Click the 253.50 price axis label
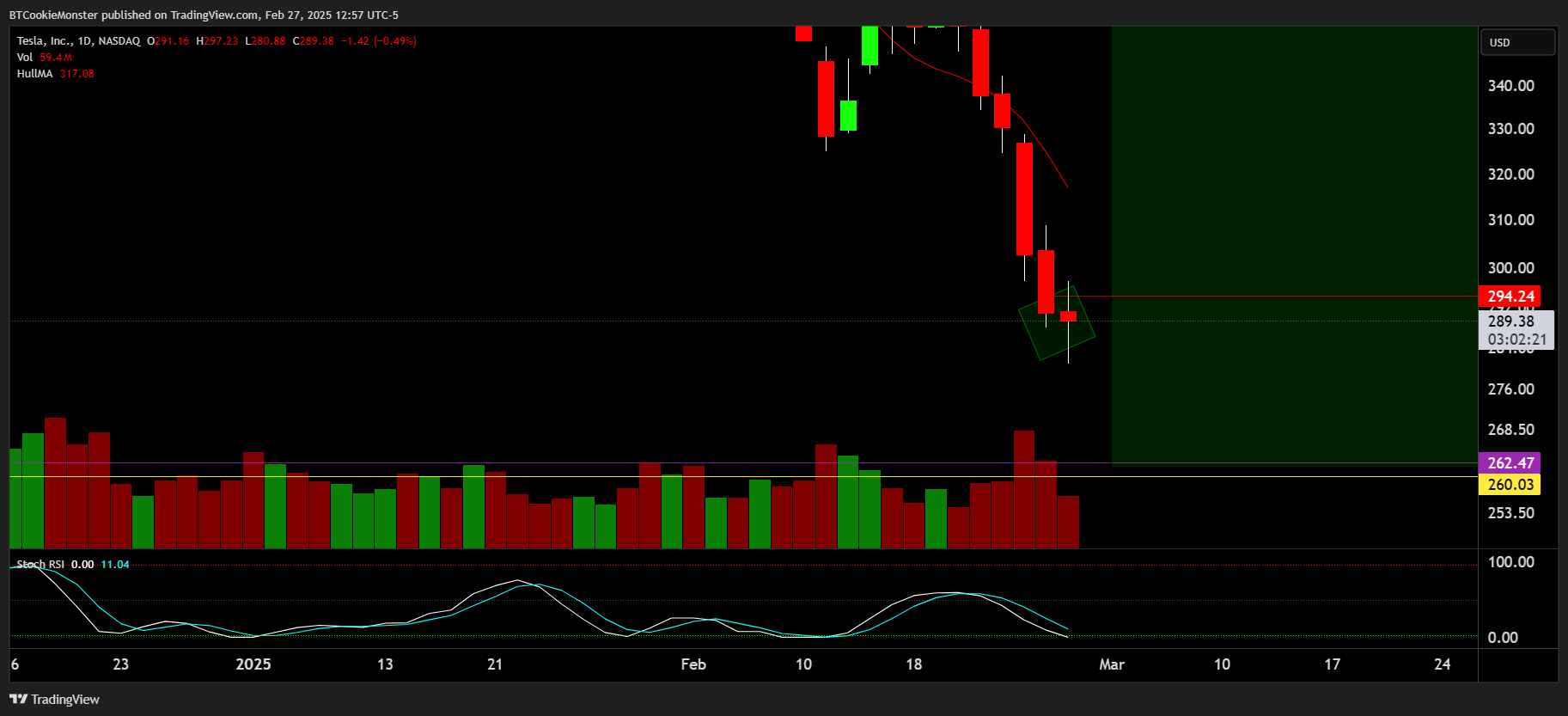 click(1511, 512)
